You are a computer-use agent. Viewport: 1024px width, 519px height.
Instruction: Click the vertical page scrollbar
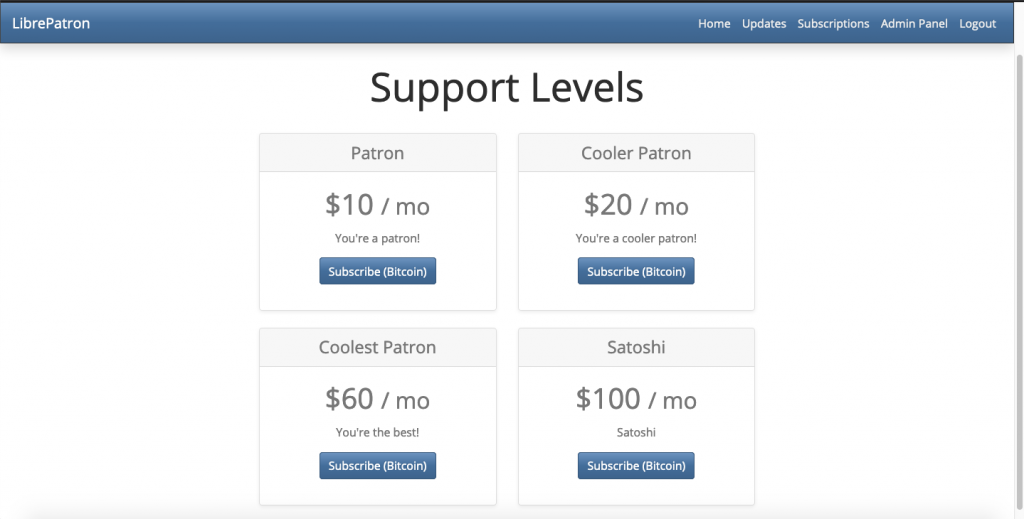tap(1019, 281)
